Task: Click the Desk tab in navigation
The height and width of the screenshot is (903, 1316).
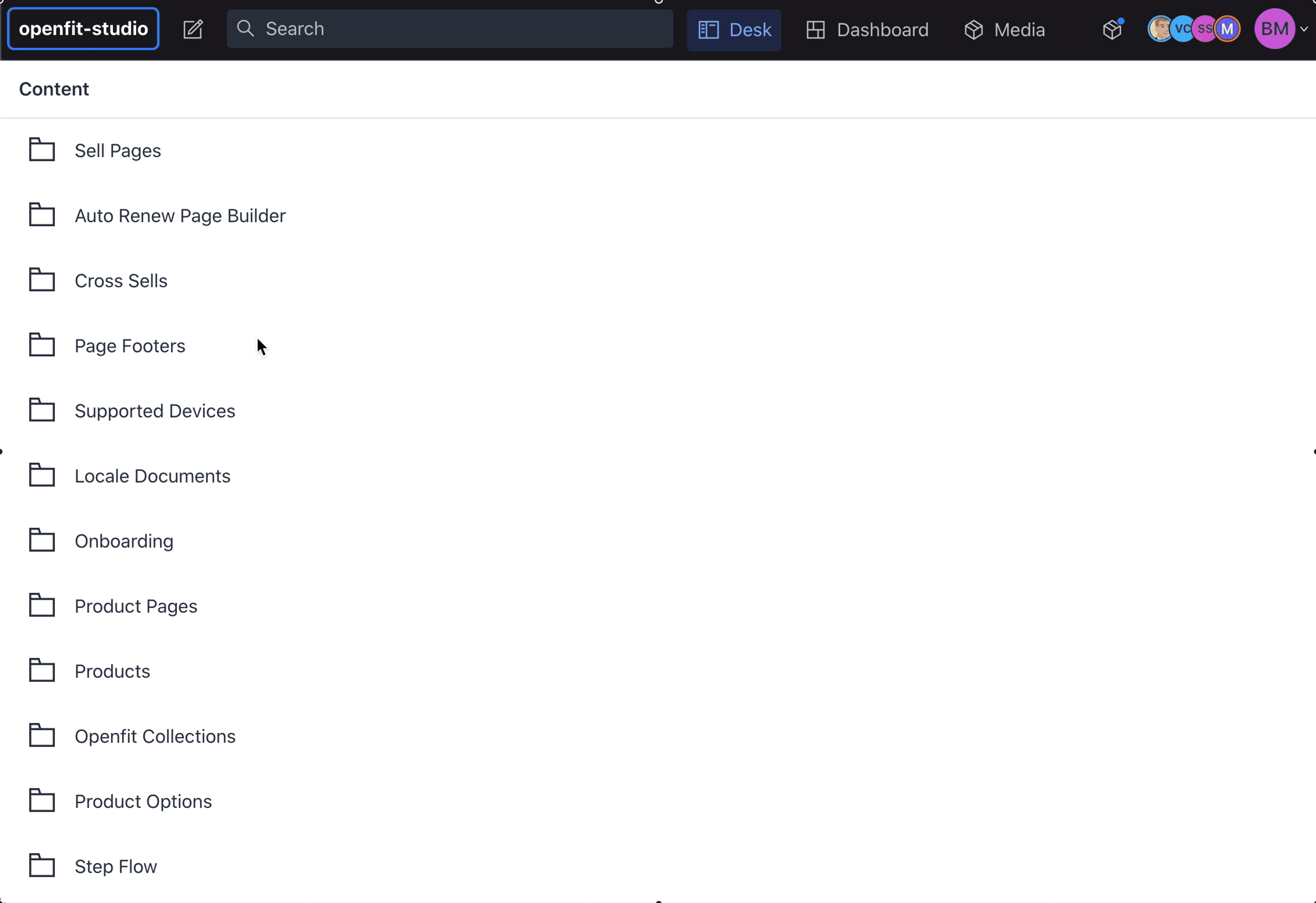Action: [x=735, y=28]
